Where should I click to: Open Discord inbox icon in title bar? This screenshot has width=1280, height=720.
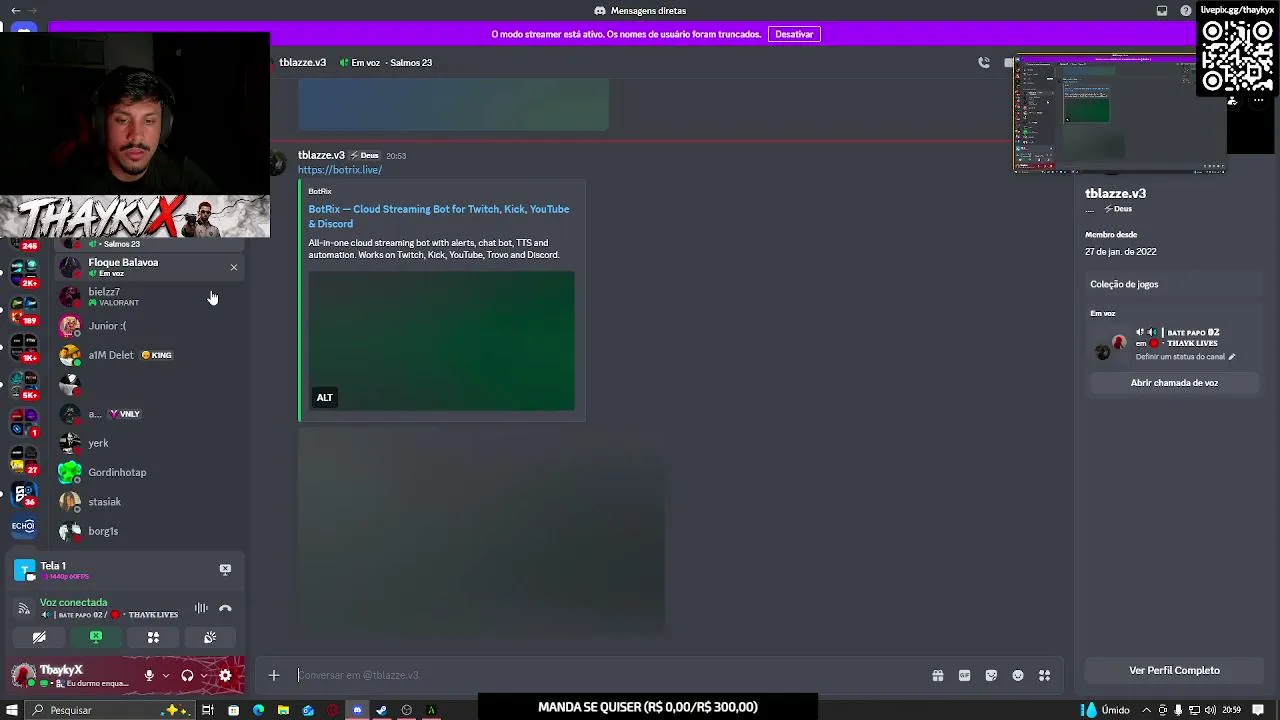[x=1162, y=10]
